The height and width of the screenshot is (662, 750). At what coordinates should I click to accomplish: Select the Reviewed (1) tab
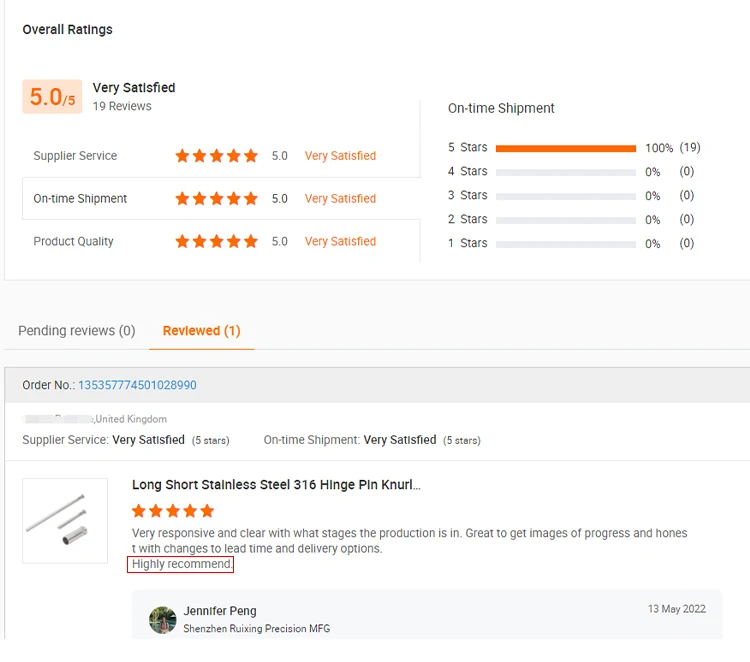click(201, 331)
